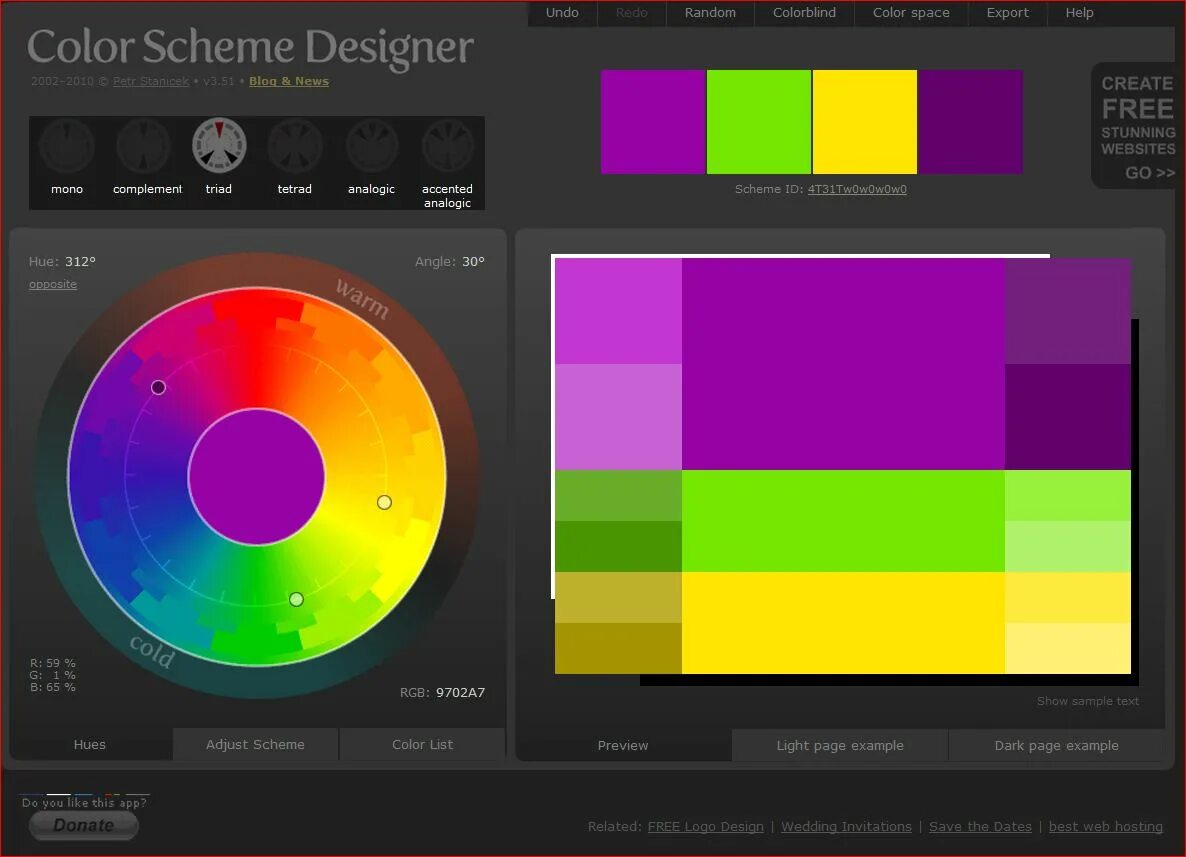
Task: Click the green swatch in scheme strip
Action: 759,122
